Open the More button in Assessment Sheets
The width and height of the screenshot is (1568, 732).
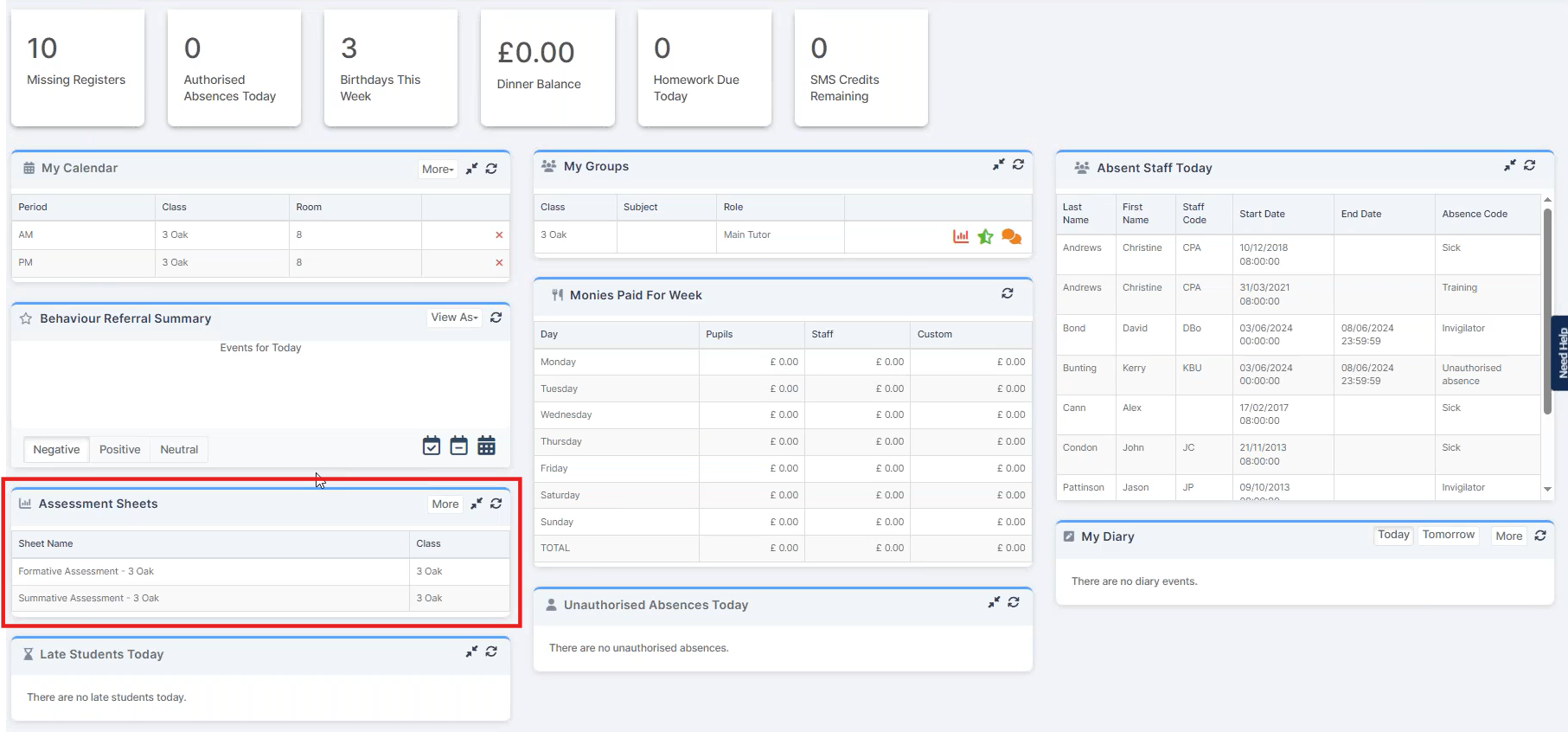(x=445, y=504)
